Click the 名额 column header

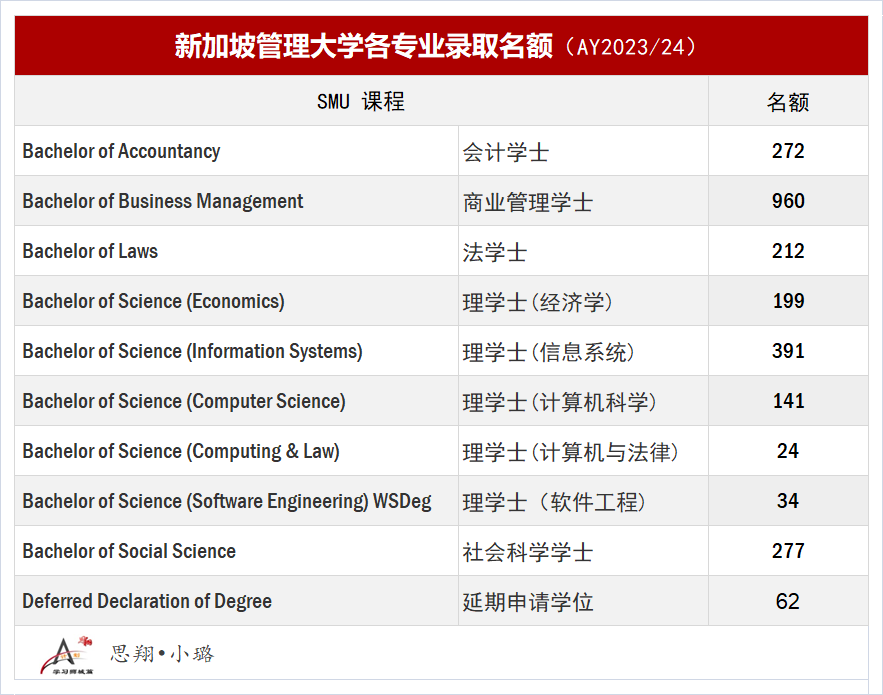click(x=788, y=102)
